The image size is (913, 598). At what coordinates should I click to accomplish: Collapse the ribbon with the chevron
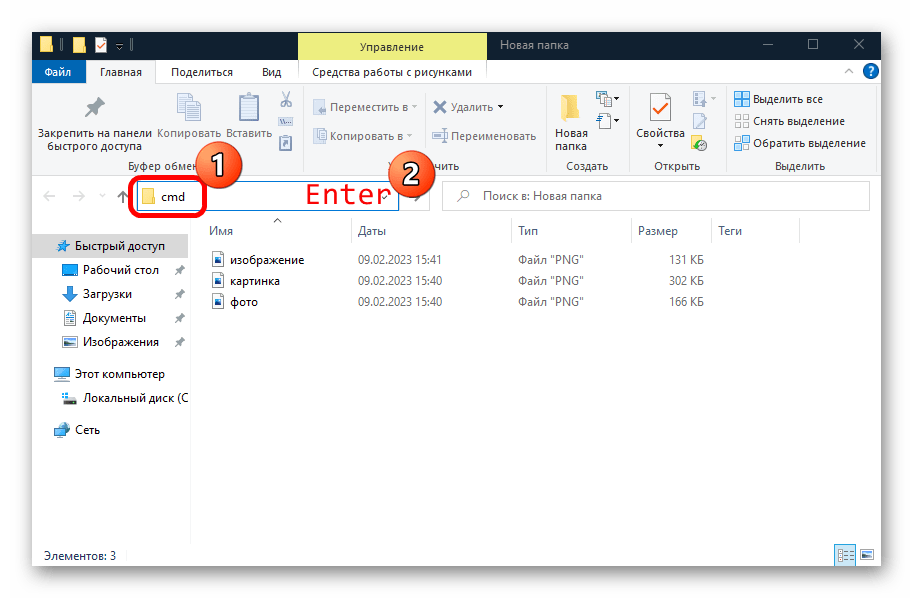pos(850,72)
